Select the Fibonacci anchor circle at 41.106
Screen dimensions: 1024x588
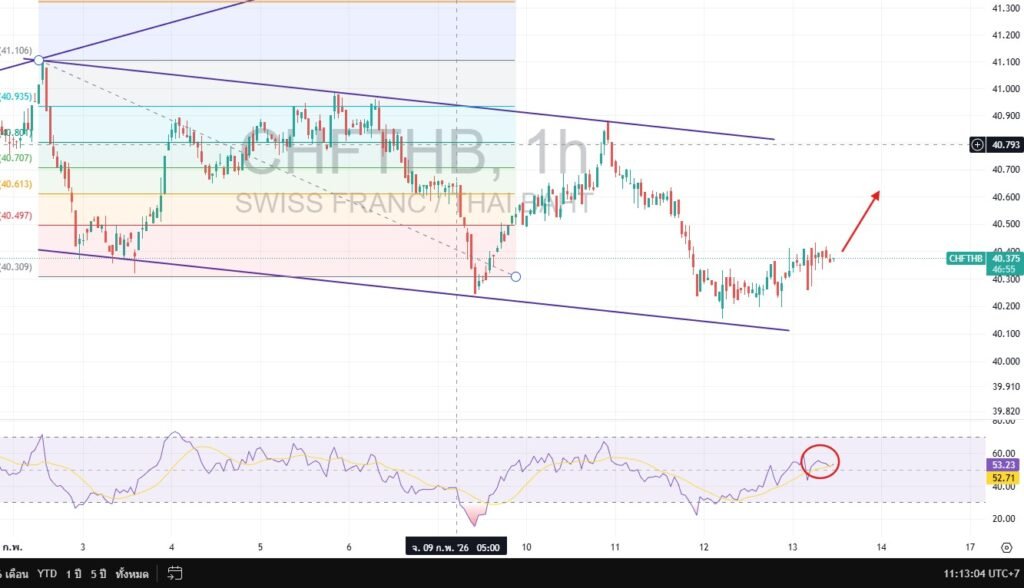pos(39,61)
